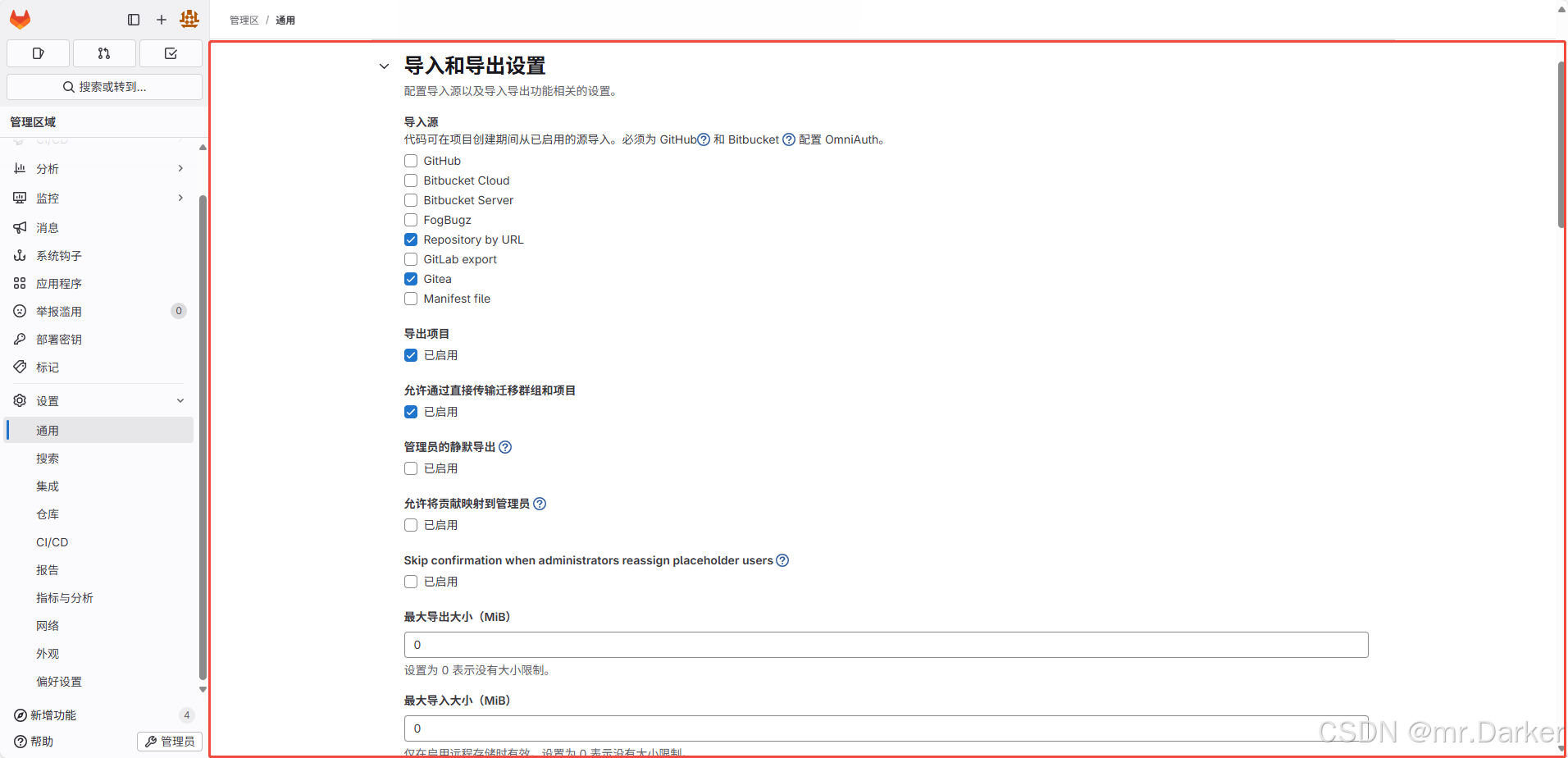The width and height of the screenshot is (1568, 758).
Task: Open help for Skip confirmation setting
Action: [x=782, y=560]
